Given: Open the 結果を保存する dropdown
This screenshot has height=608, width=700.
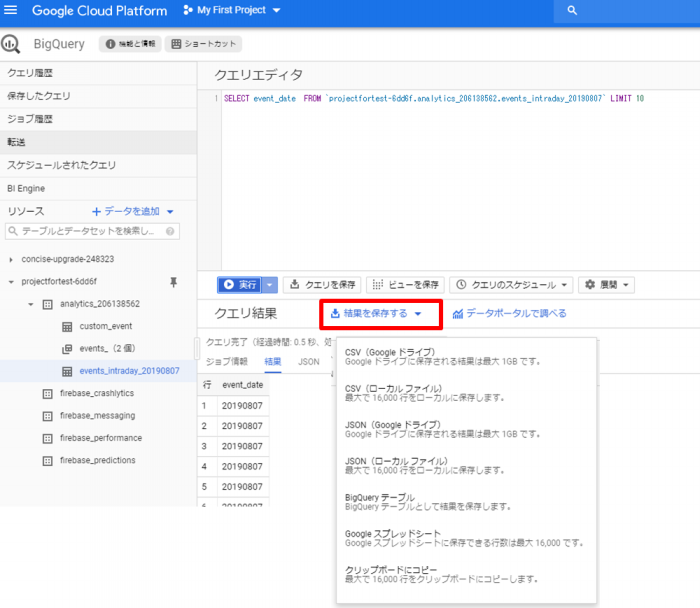Looking at the screenshot, I should (376, 314).
